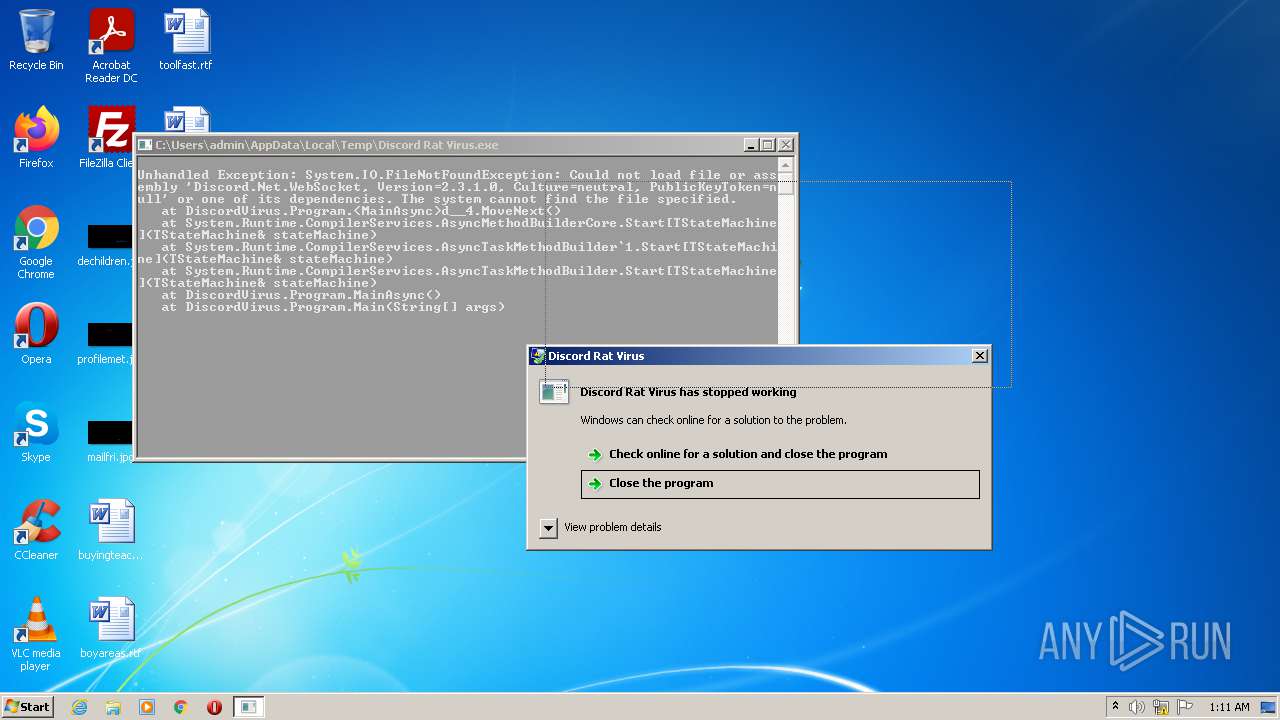The height and width of the screenshot is (720, 1280).
Task: Expand View problem details
Action: point(548,527)
